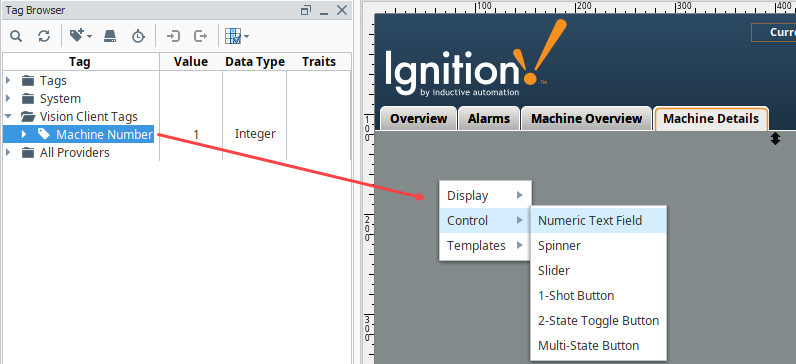The width and height of the screenshot is (796, 364).
Task: Choose Numeric Text Field from Control submenu
Action: pyautogui.click(x=598, y=221)
